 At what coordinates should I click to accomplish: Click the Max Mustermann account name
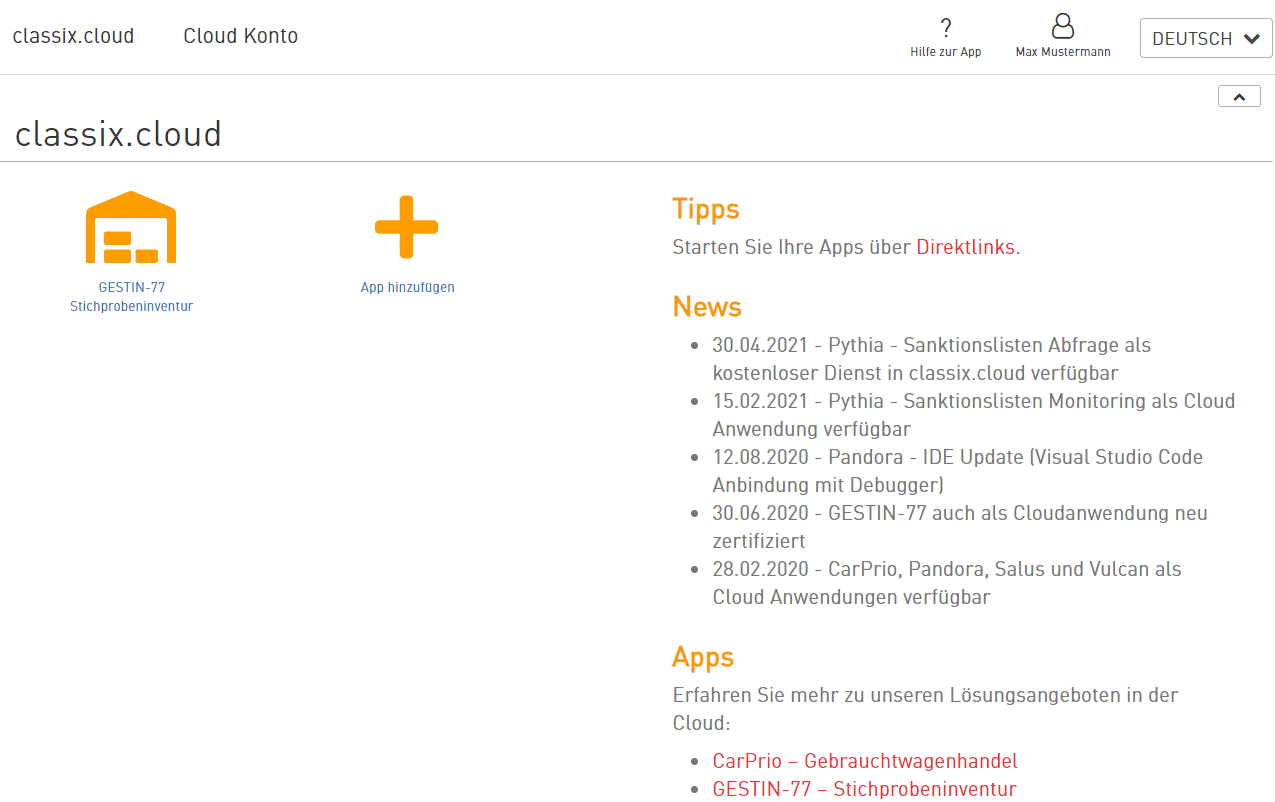[x=1062, y=52]
